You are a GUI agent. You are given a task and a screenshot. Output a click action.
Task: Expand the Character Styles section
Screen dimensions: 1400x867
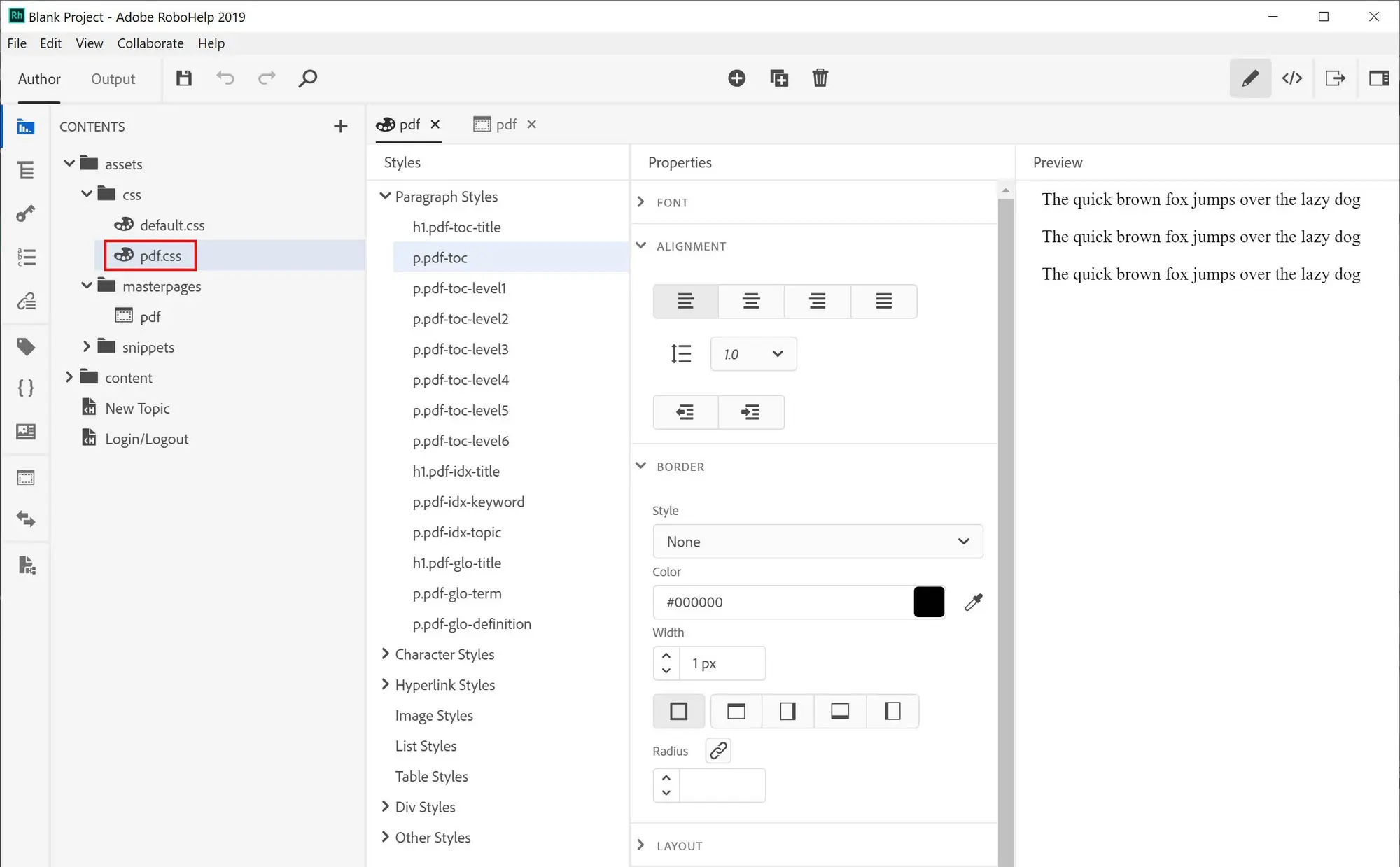[x=444, y=654]
